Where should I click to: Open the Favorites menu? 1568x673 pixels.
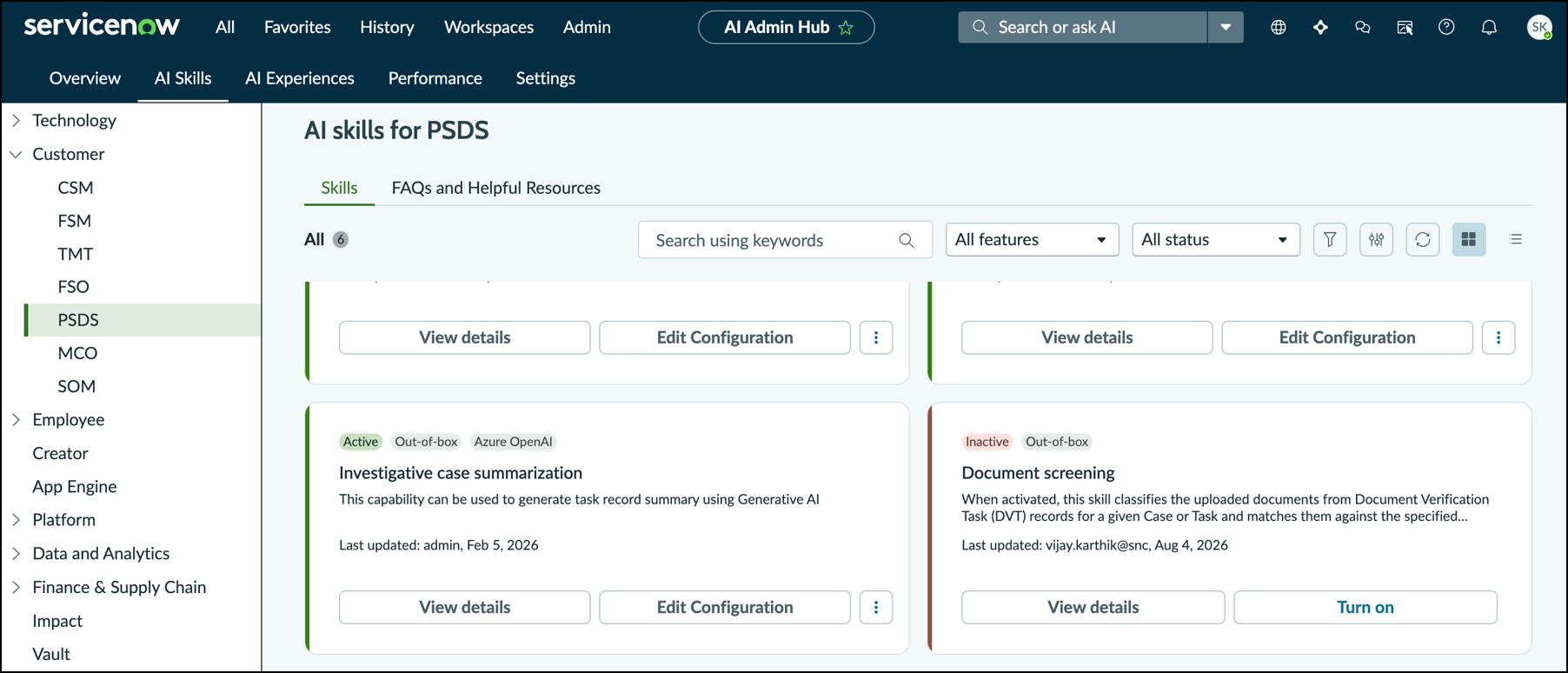[297, 27]
